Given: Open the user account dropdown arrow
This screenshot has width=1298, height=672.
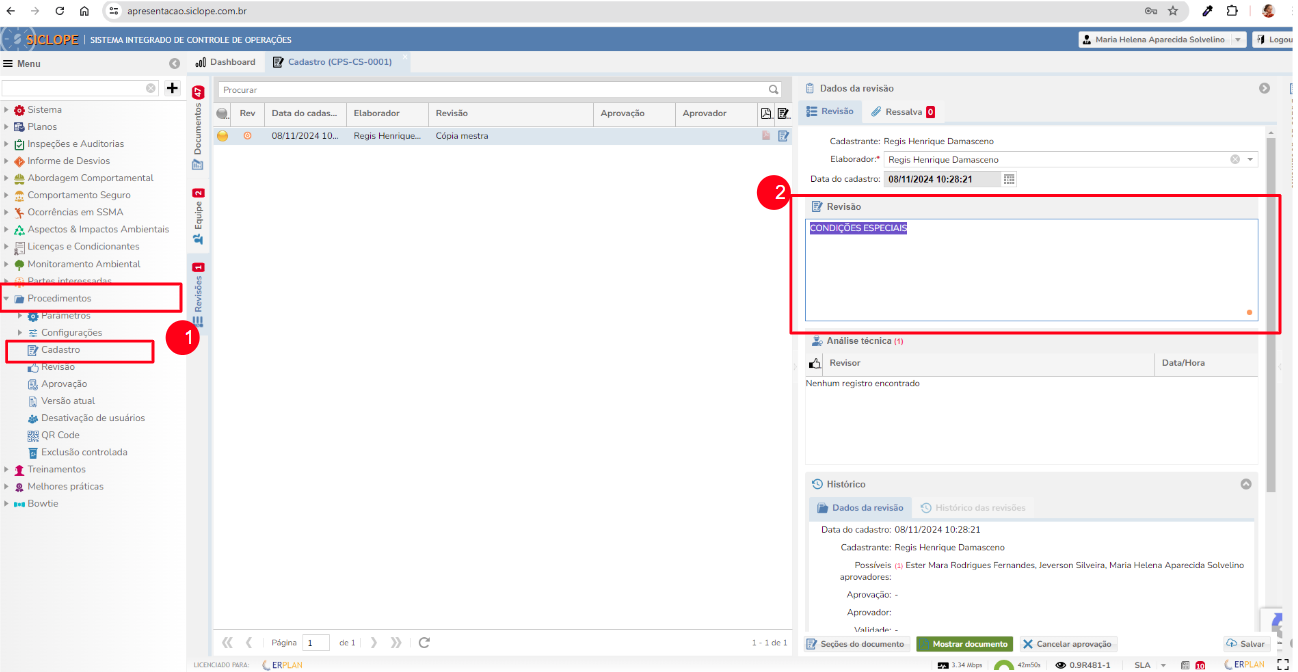Looking at the screenshot, I should pyautogui.click(x=1238, y=39).
